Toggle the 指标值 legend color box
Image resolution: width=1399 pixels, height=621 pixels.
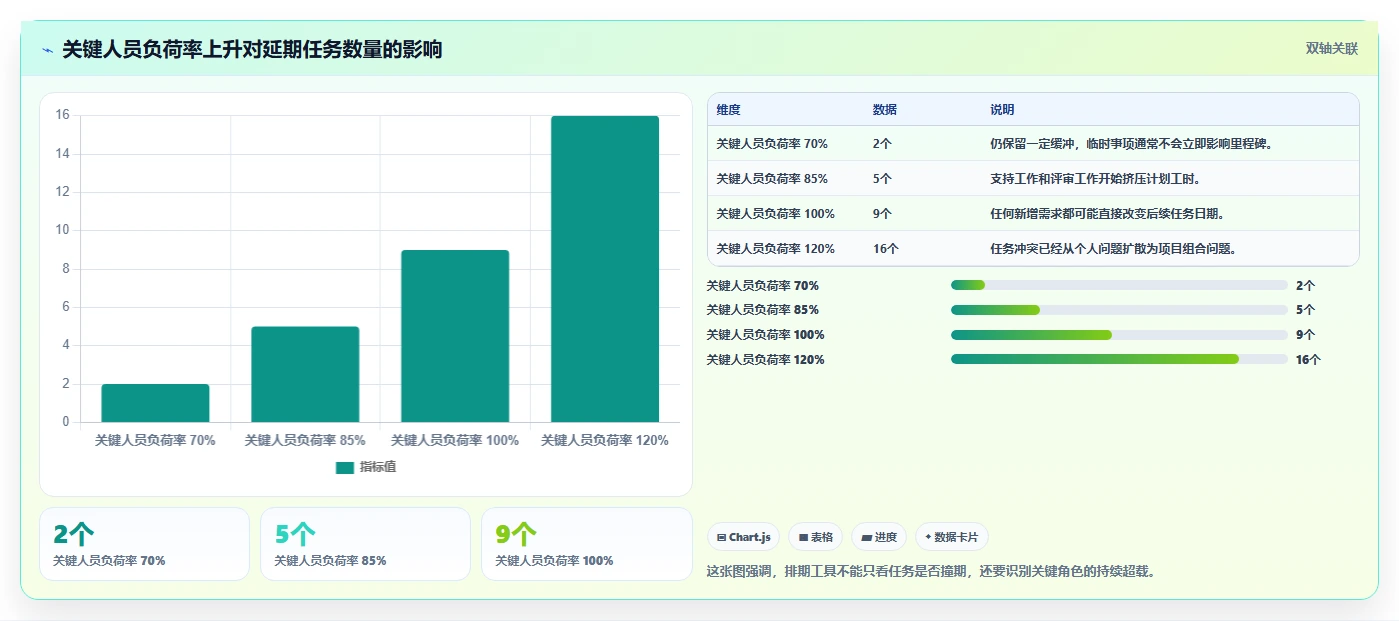(x=345, y=467)
